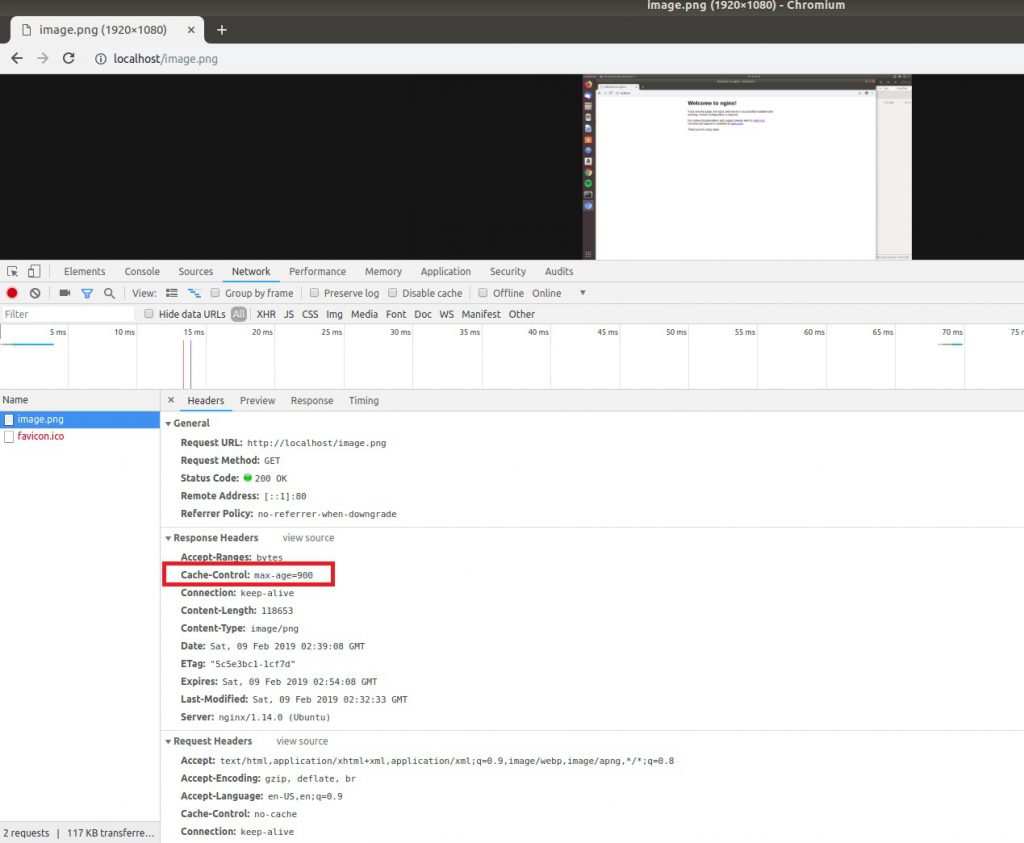Toggle the device toolbar icon

[x=34, y=272]
